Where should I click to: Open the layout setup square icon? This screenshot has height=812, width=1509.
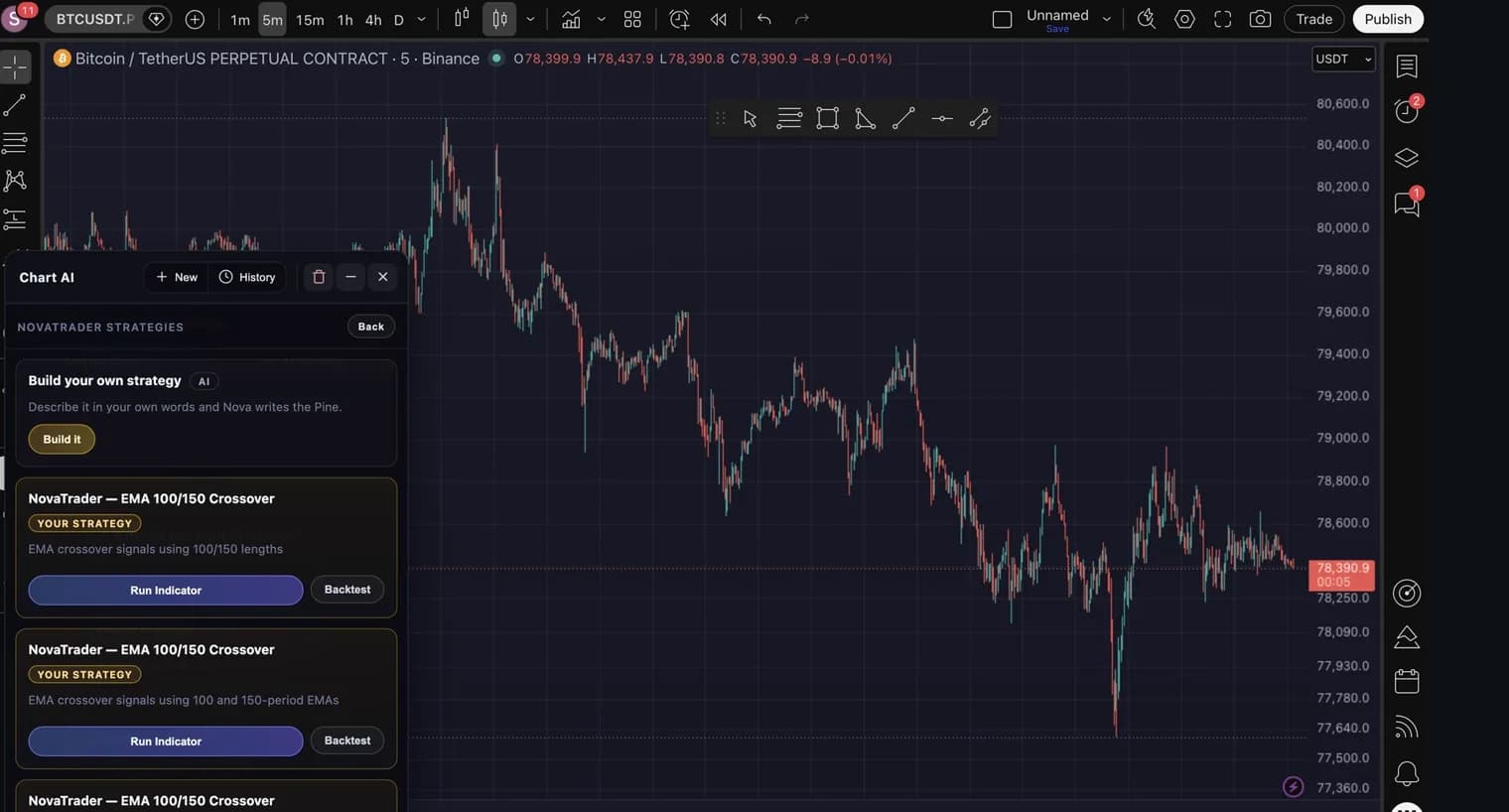click(x=1002, y=19)
